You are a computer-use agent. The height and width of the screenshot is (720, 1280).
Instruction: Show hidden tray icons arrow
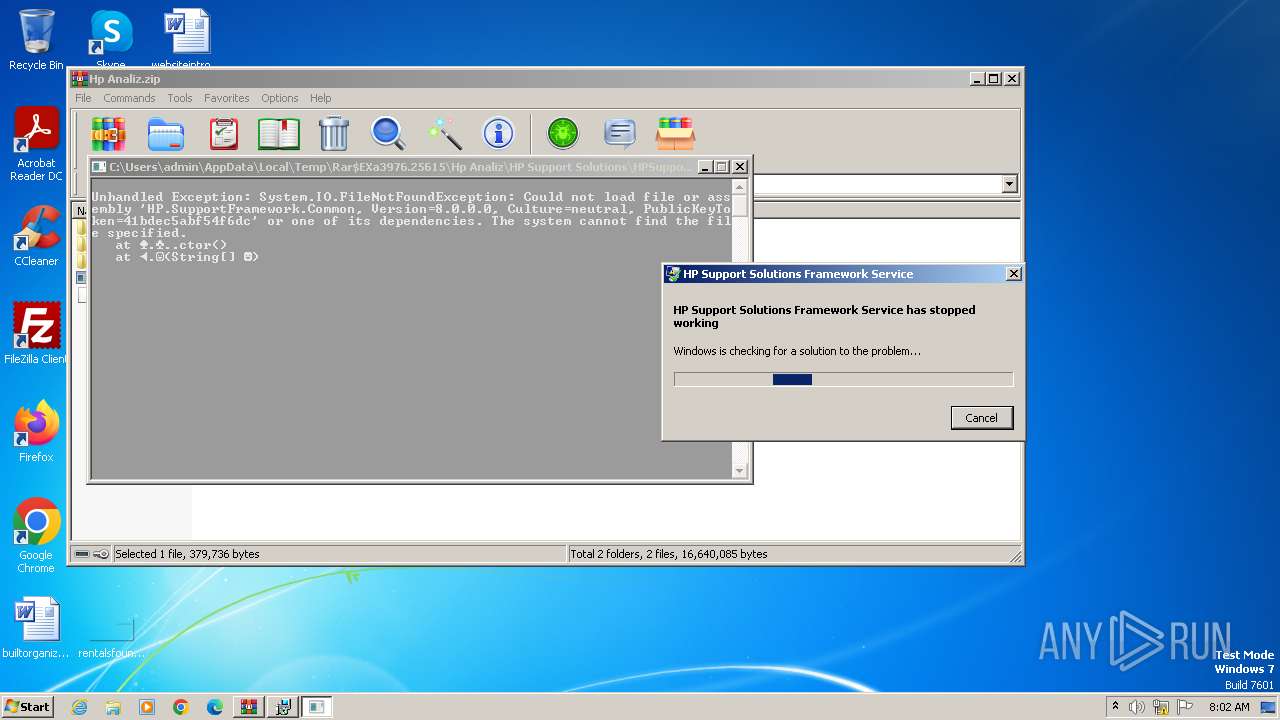tap(1115, 706)
